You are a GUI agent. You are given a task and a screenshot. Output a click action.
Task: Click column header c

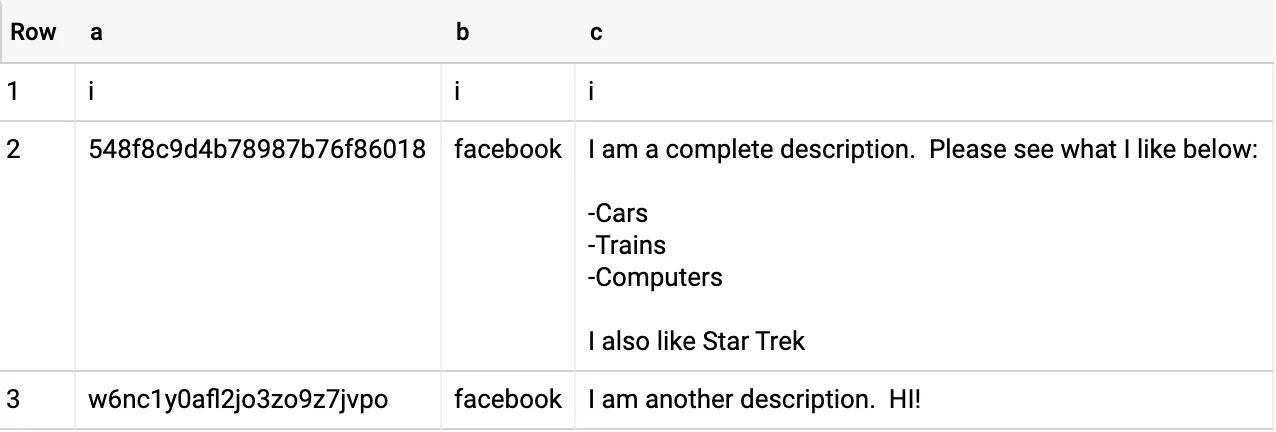click(x=596, y=32)
